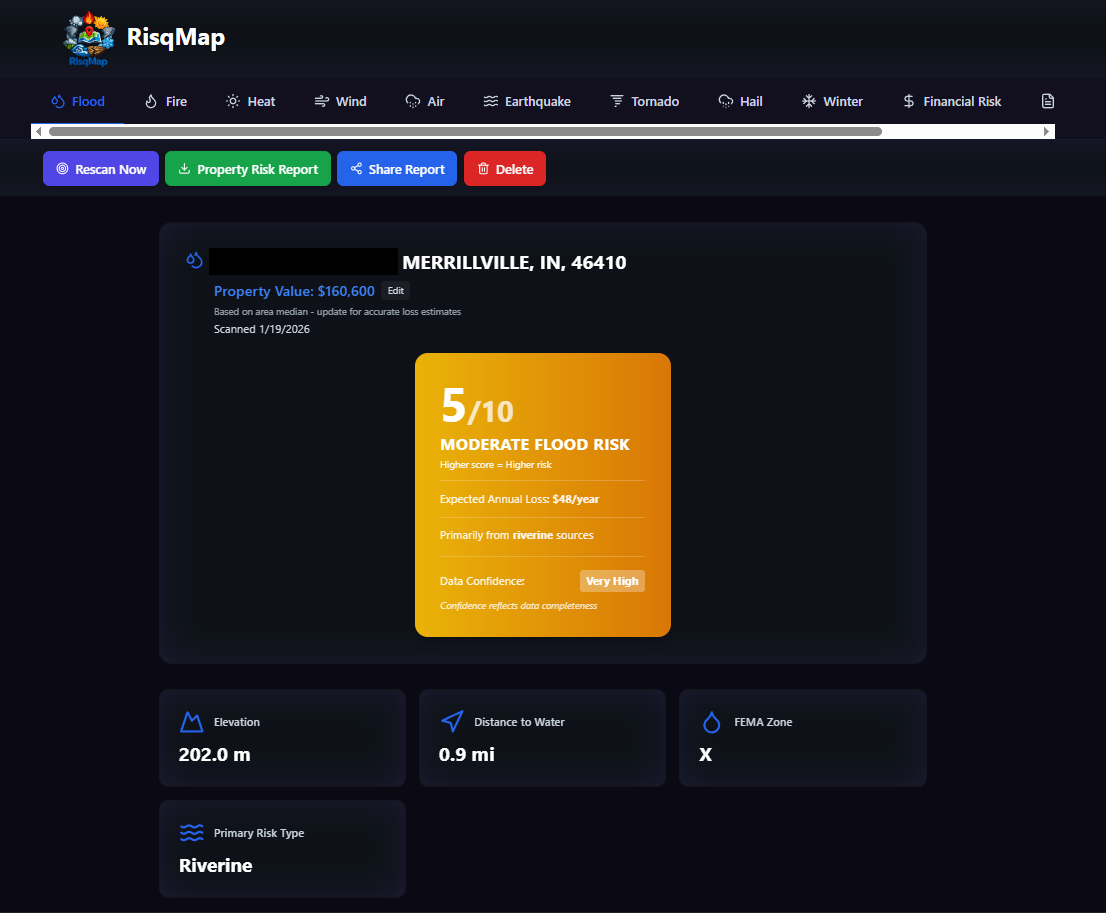This screenshot has height=913, width=1106.
Task: Click the Rescan Now button
Action: pyautogui.click(x=100, y=168)
